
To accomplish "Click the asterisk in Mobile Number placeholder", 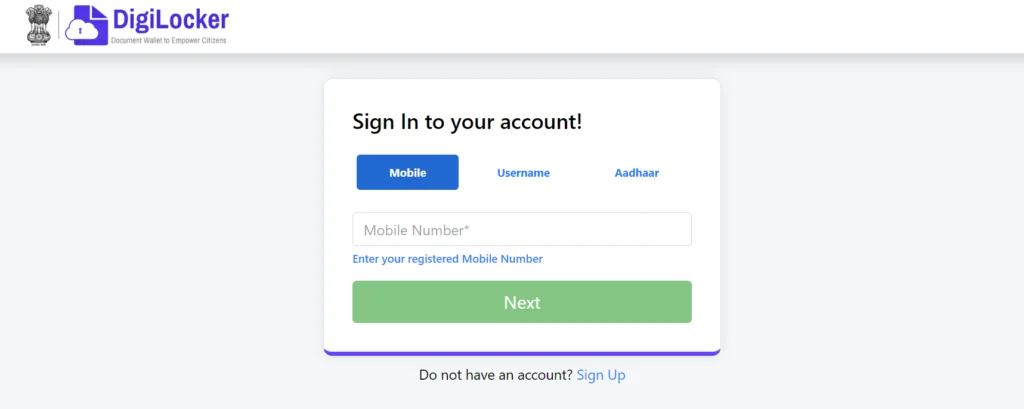I will click(x=467, y=228).
